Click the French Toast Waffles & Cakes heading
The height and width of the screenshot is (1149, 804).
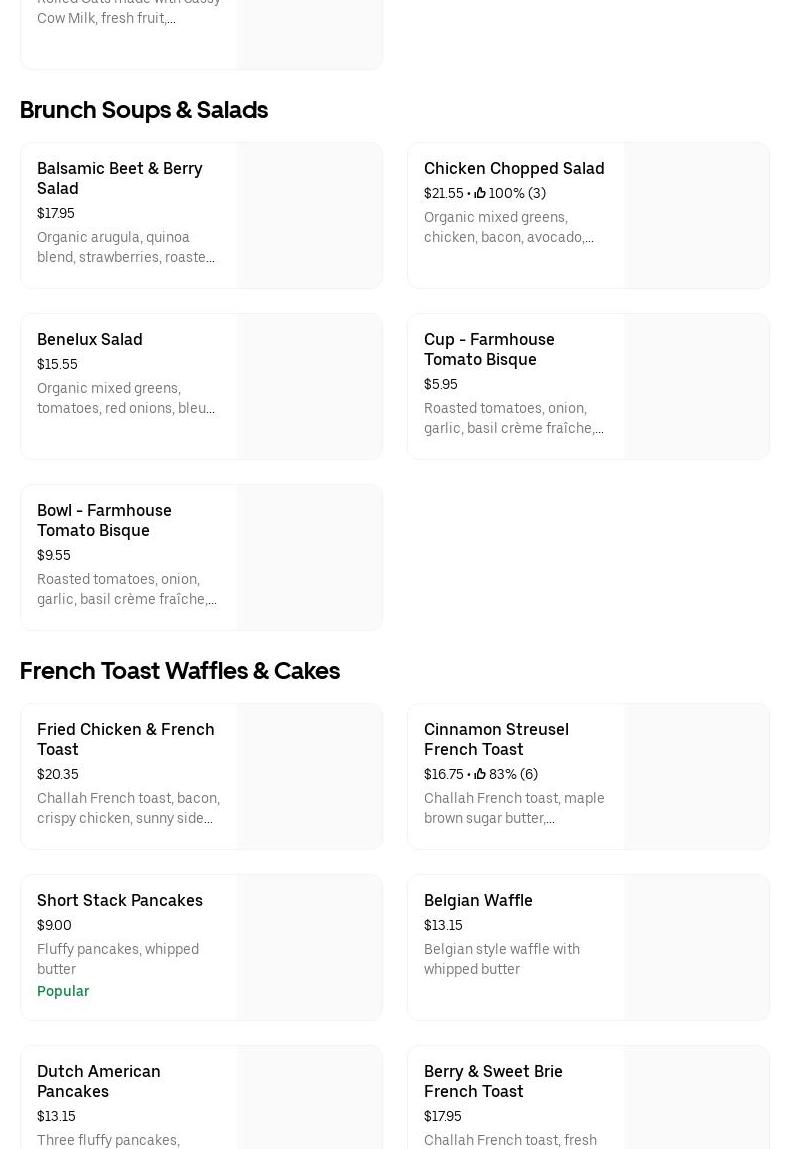point(180,670)
